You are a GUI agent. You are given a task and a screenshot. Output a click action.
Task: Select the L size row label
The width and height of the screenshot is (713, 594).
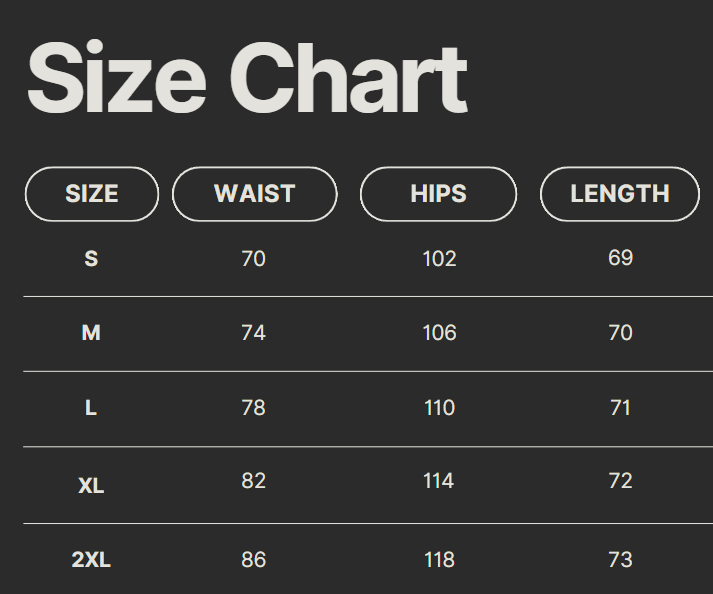pos(91,408)
